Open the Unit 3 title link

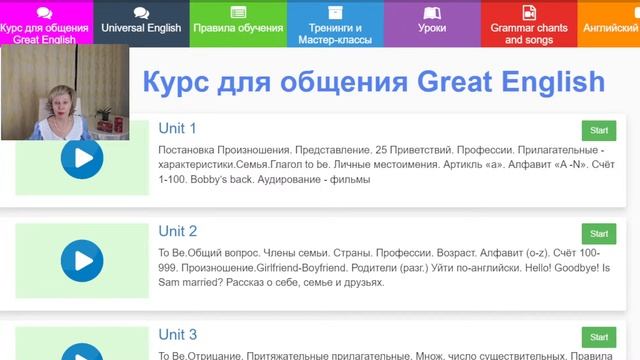[178, 335]
